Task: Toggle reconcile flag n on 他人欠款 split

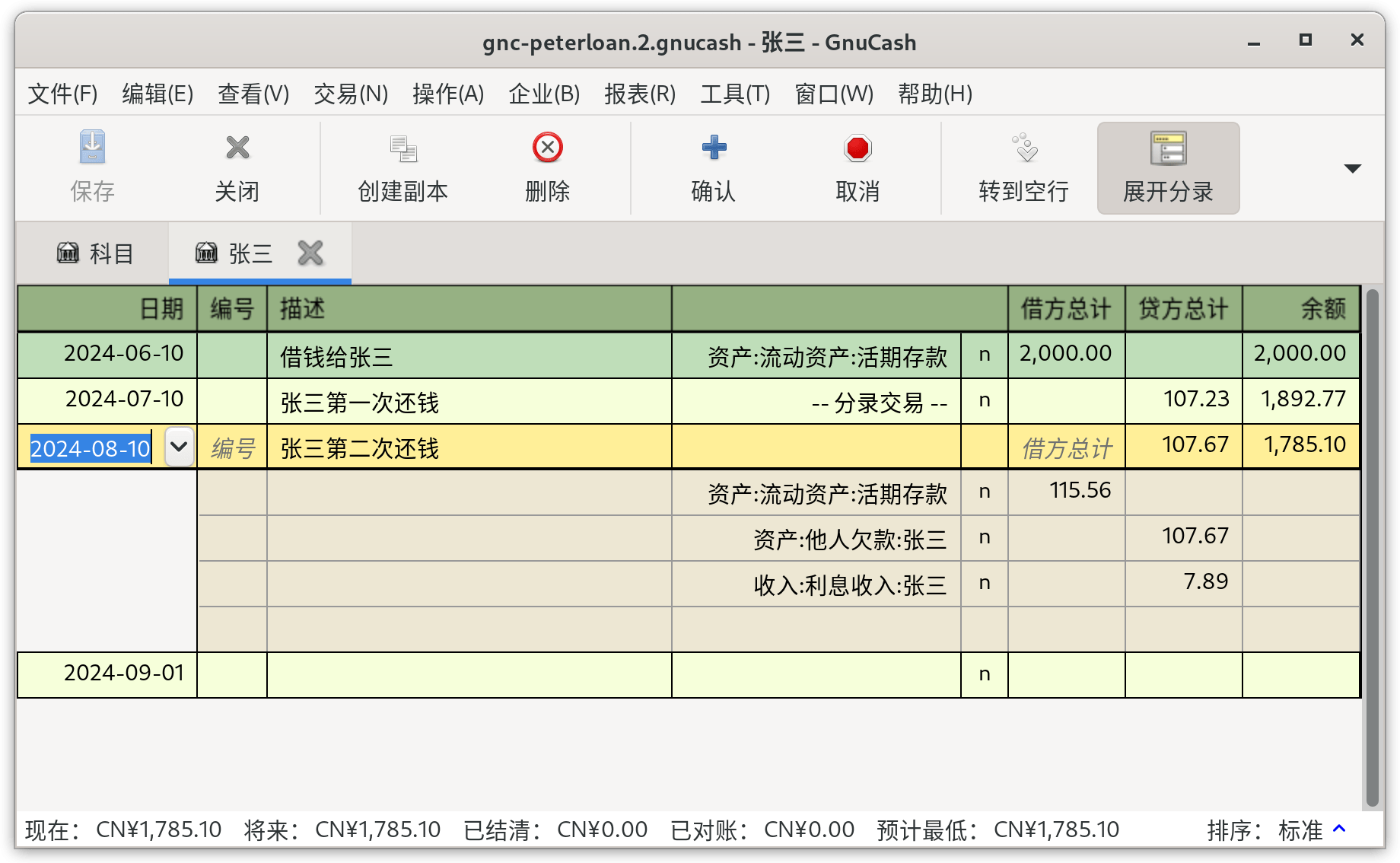Action: click(x=985, y=537)
